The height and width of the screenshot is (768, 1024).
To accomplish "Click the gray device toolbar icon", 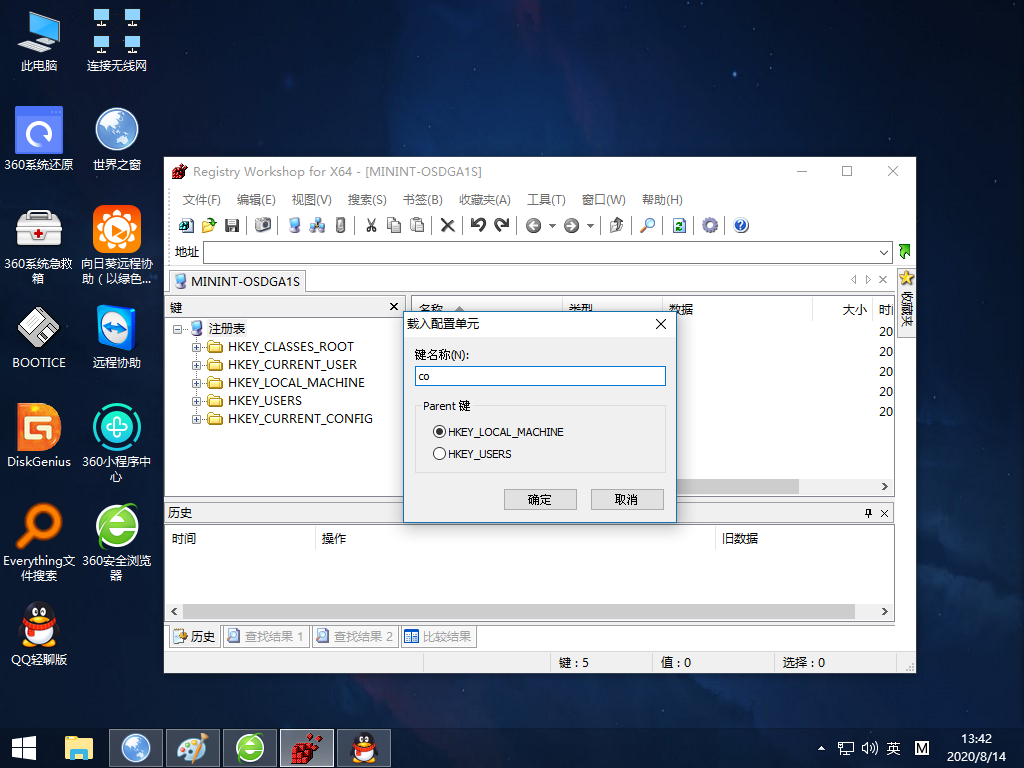I will pyautogui.click(x=340, y=225).
